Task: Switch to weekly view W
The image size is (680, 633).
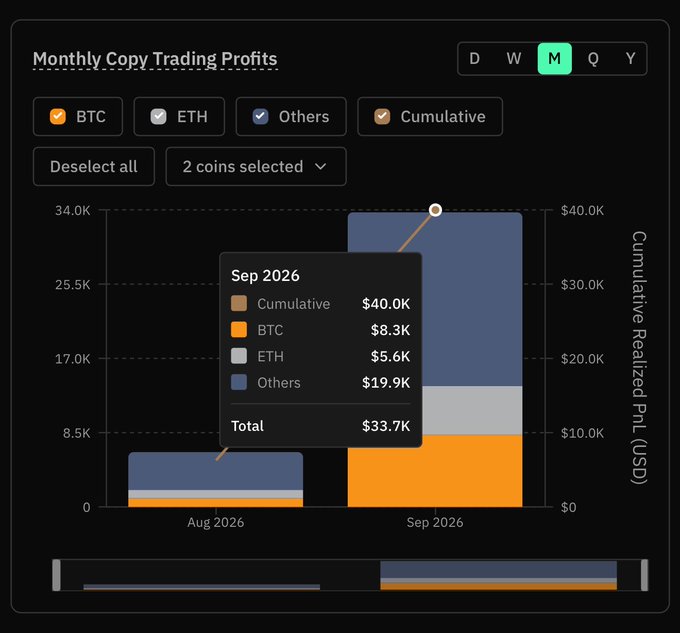Action: tap(514, 59)
